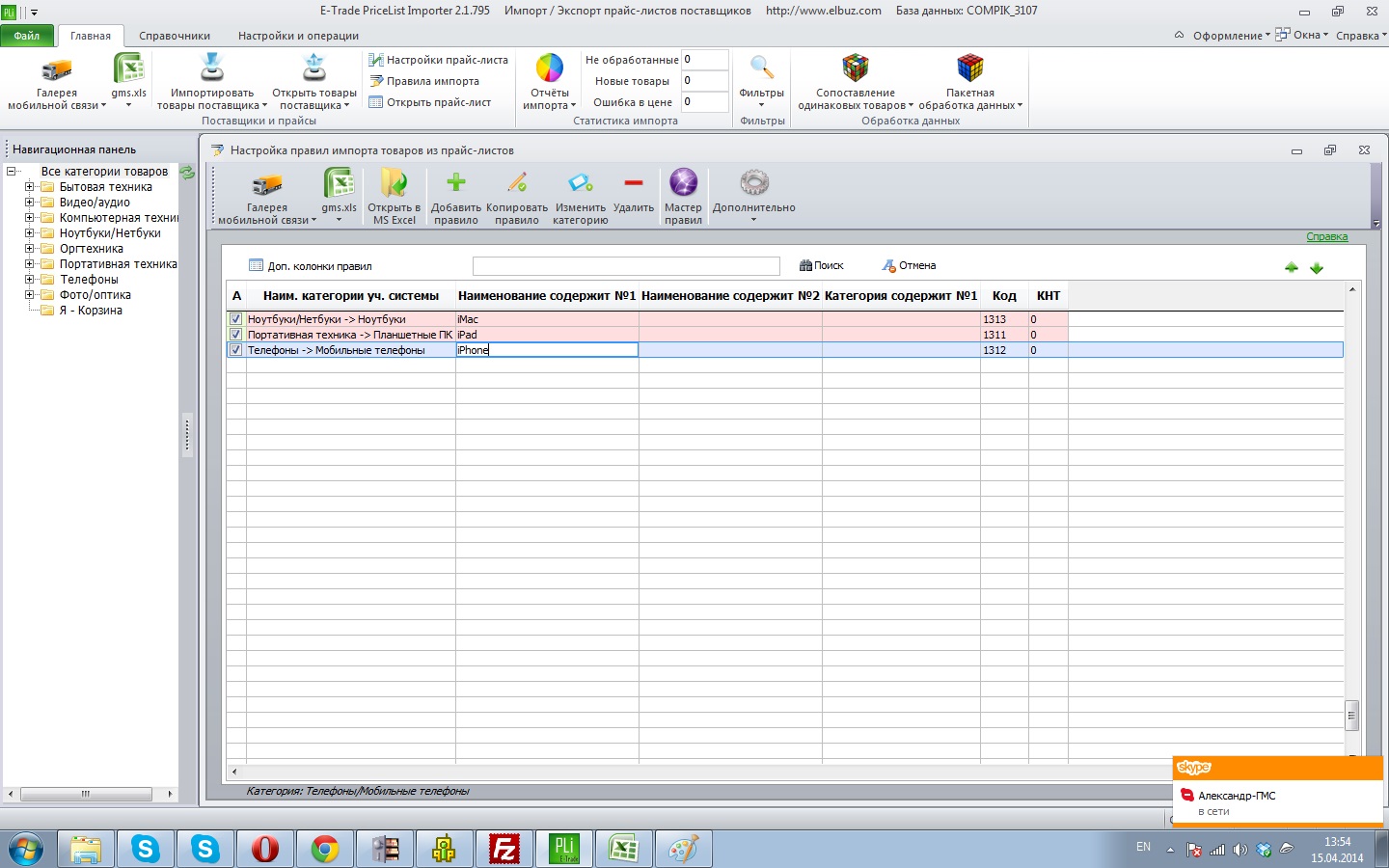Collapse Все категории товаров root node
The height and width of the screenshot is (868, 1389).
11,172
